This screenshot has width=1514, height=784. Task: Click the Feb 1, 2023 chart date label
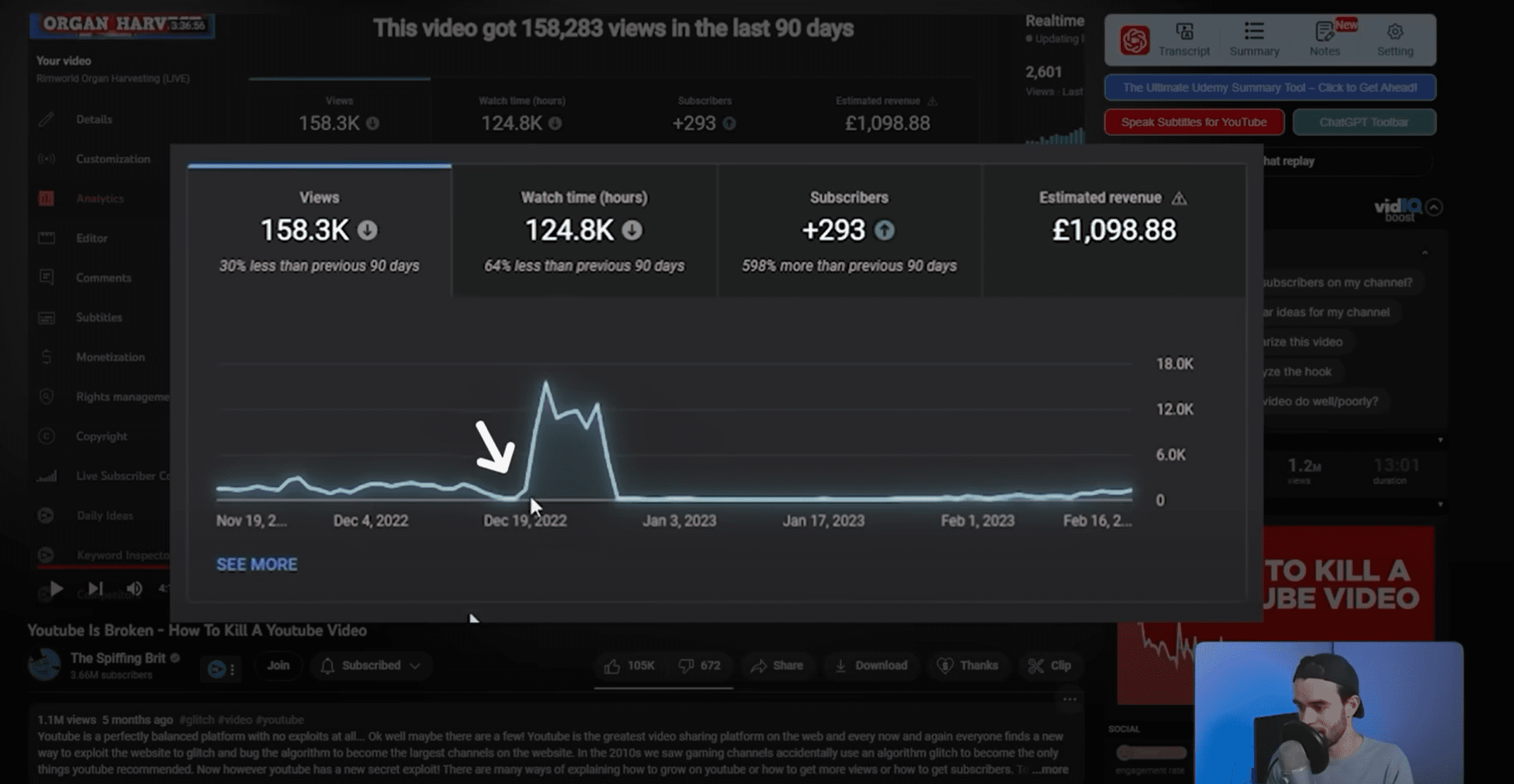pyautogui.click(x=977, y=521)
